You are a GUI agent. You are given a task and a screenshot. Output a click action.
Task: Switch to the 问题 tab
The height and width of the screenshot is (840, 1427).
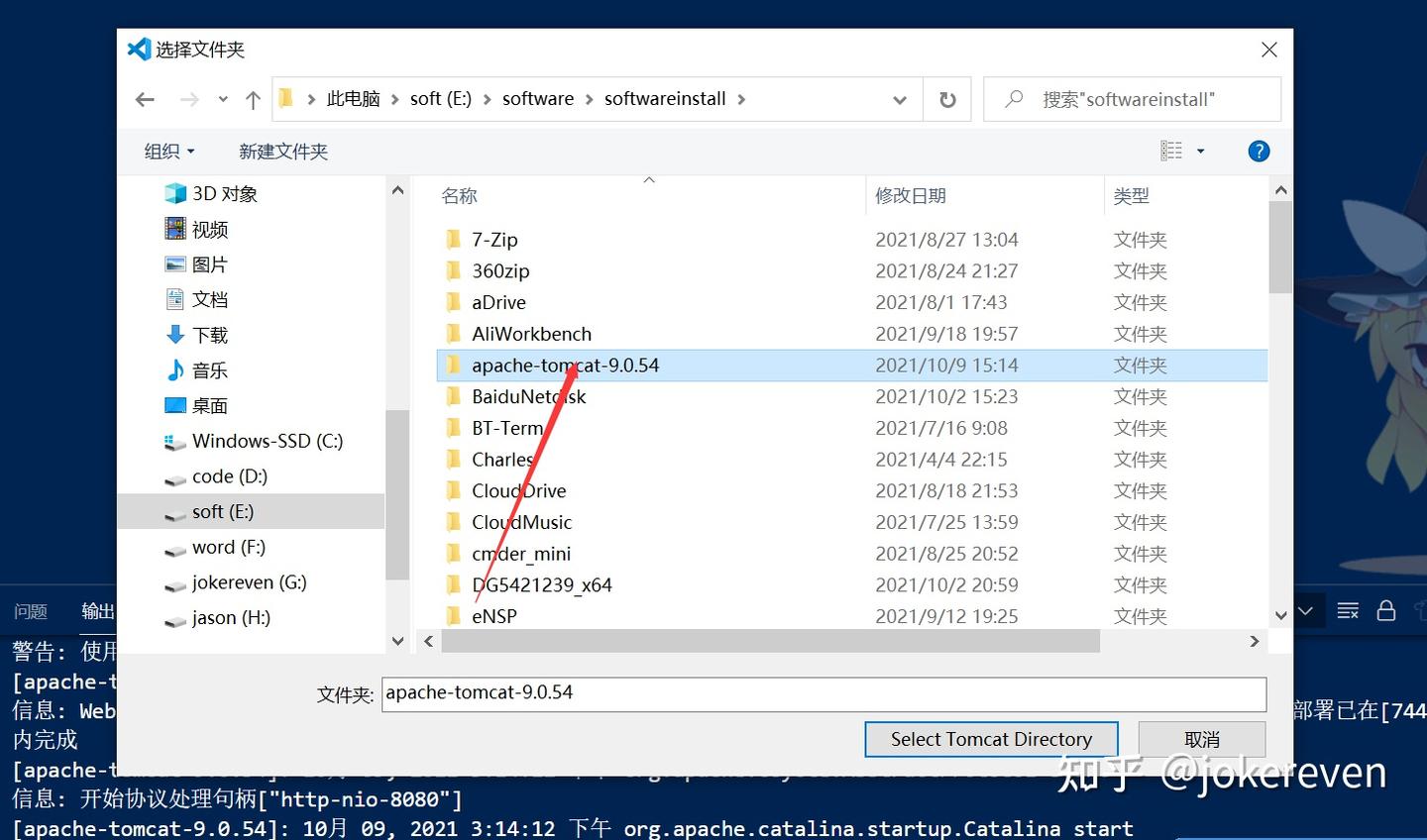[x=31, y=611]
